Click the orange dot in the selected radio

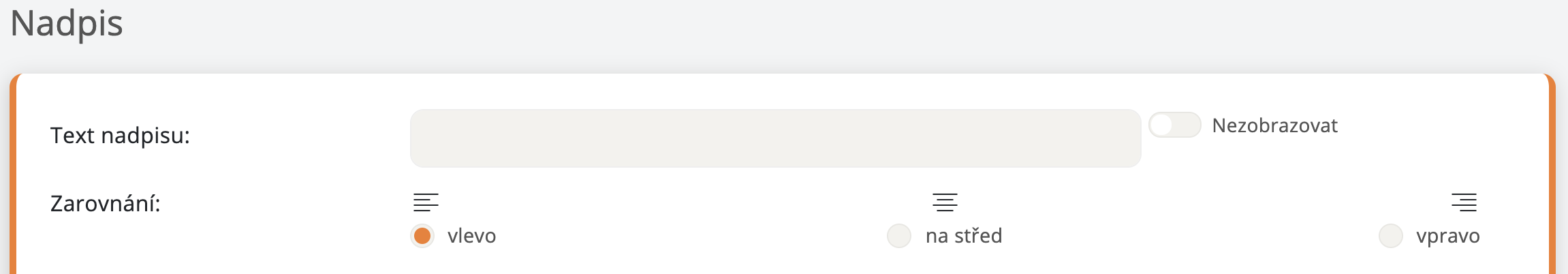pos(422,236)
